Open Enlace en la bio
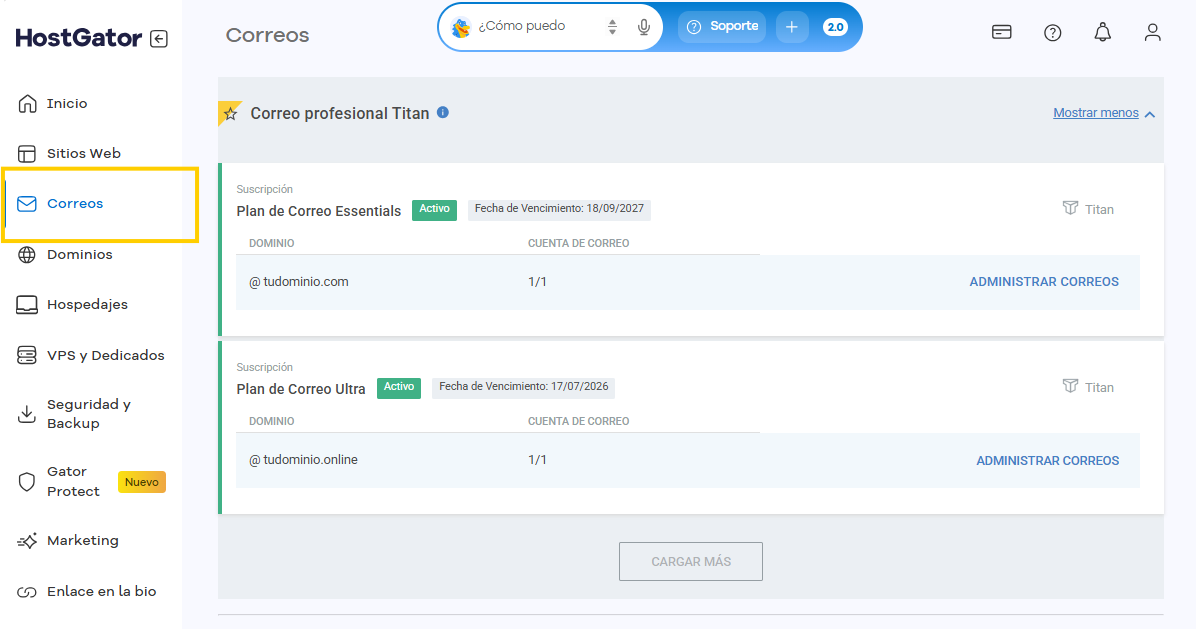Image resolution: width=1196 pixels, height=629 pixels. [x=101, y=592]
